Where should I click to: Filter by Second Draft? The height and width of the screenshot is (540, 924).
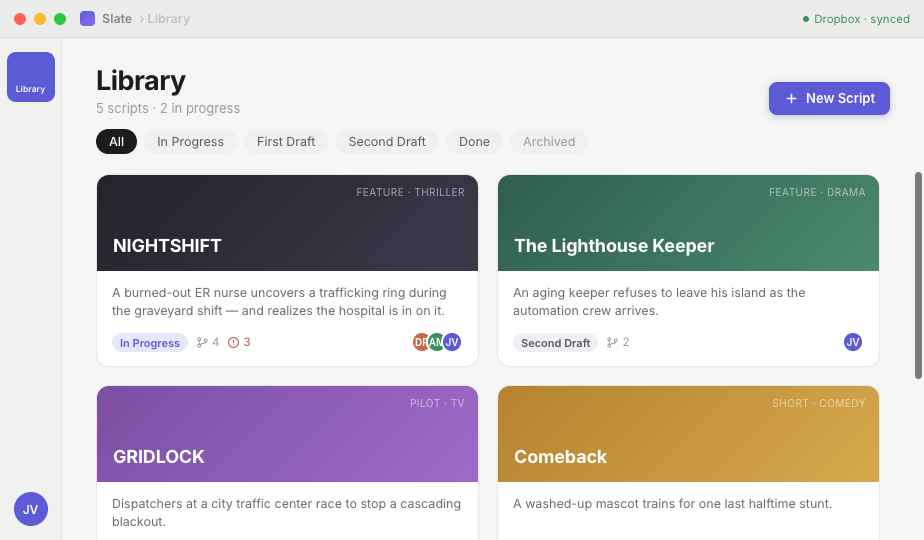(x=387, y=141)
